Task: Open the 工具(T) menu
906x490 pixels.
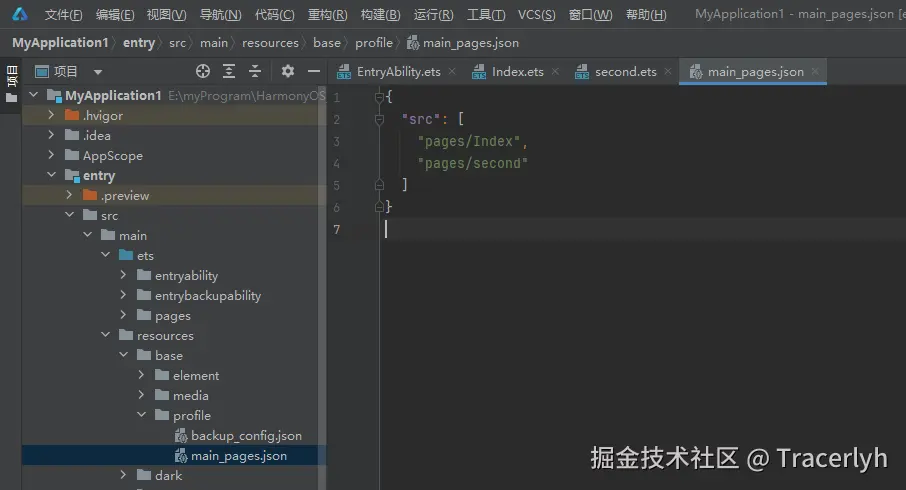Action: [x=486, y=14]
